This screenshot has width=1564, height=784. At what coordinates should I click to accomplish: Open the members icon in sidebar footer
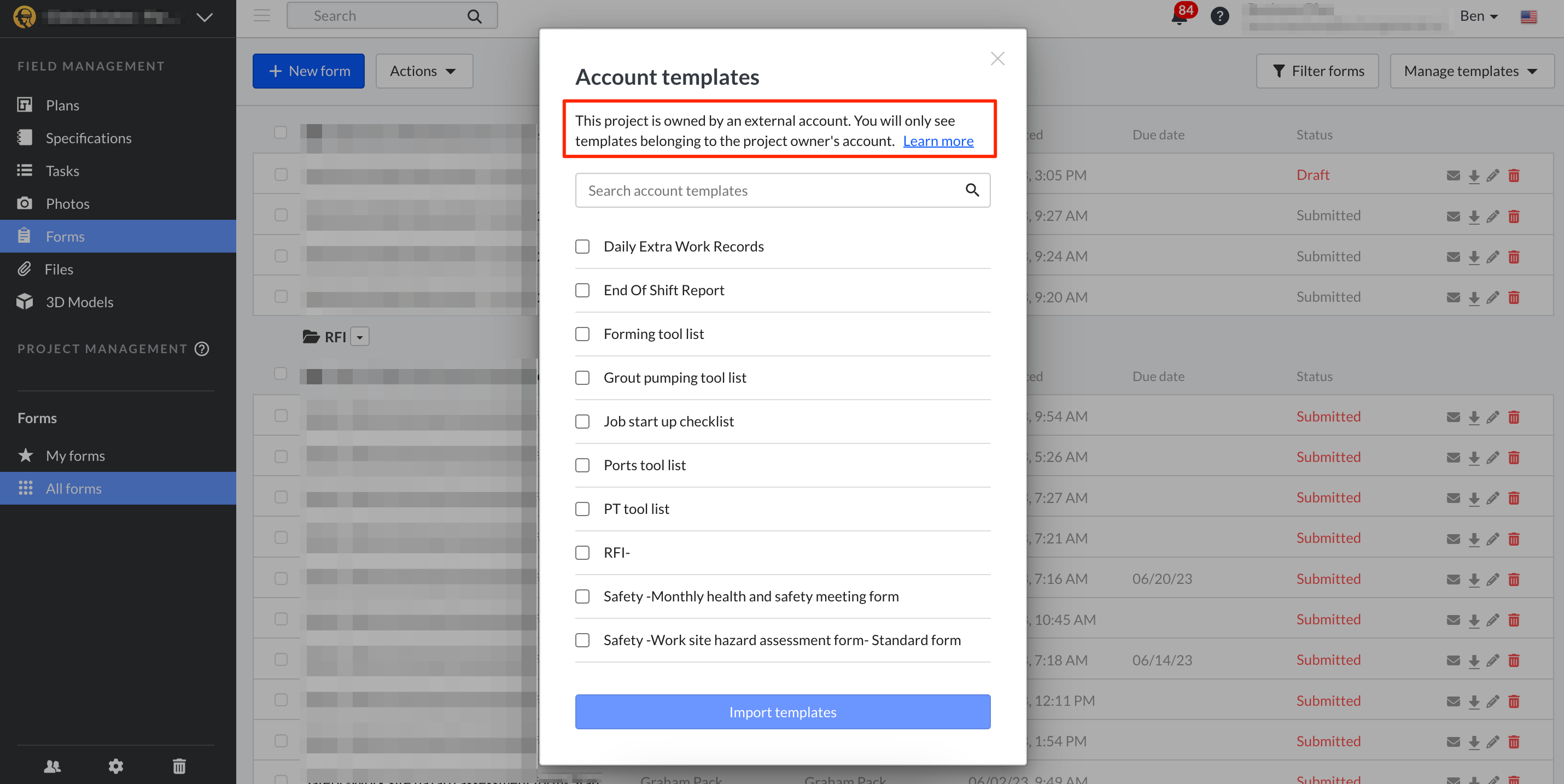pos(53,767)
